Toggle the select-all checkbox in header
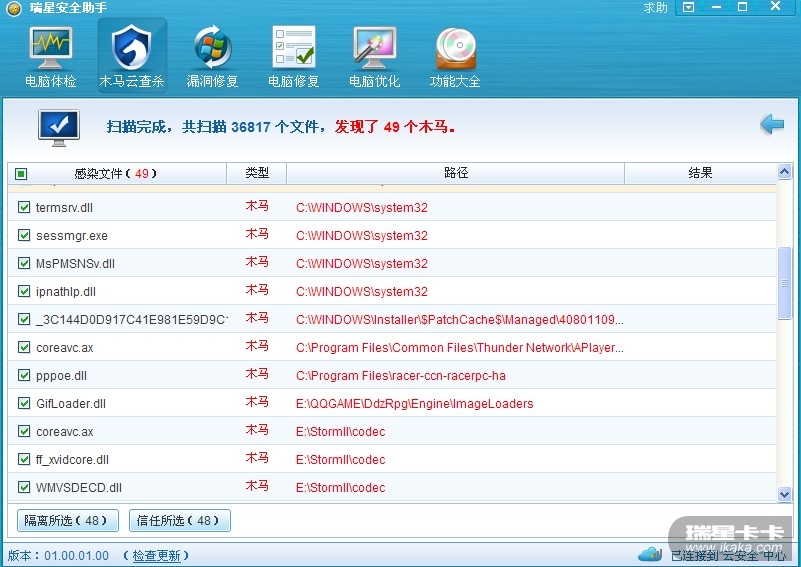801x567 pixels. tap(21, 174)
